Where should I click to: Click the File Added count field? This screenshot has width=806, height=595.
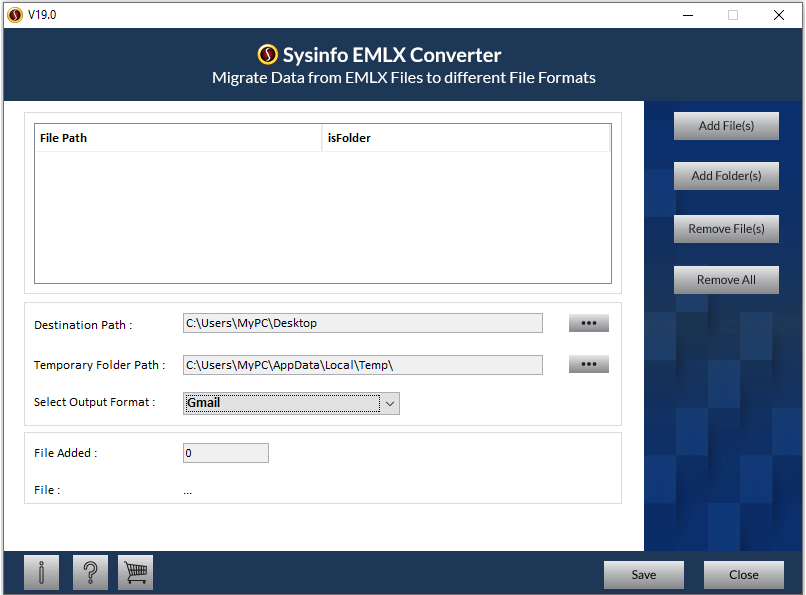(226, 453)
